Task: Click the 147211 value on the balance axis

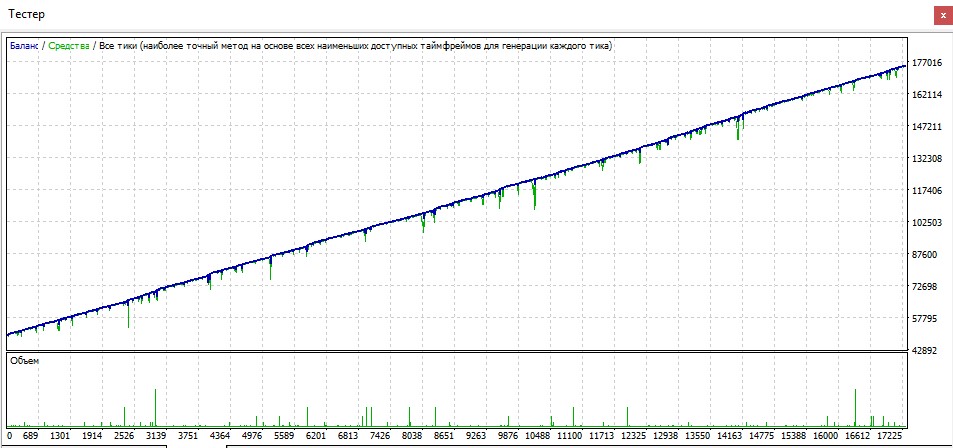Action: click(x=925, y=126)
